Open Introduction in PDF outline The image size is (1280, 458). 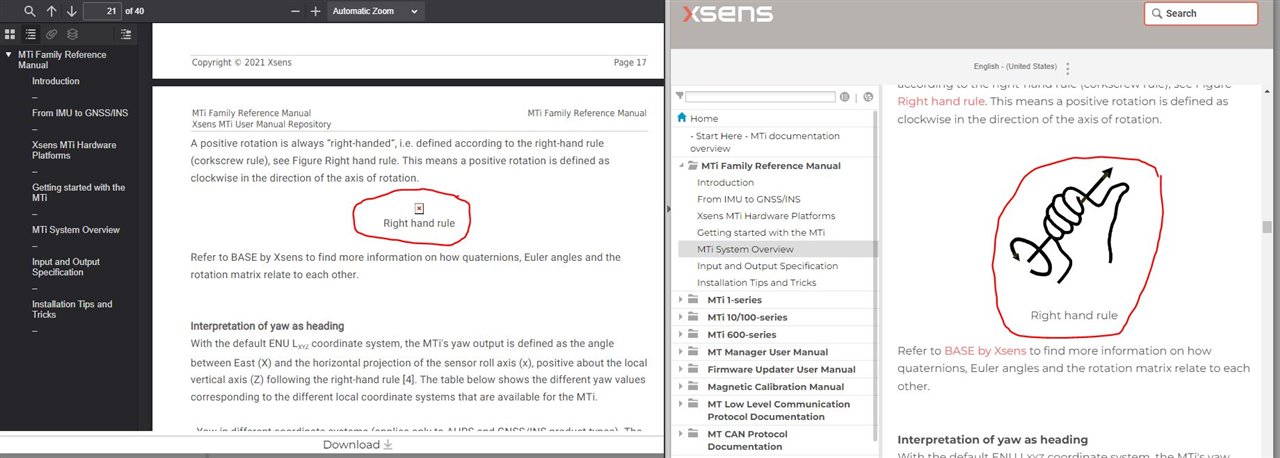coord(55,81)
